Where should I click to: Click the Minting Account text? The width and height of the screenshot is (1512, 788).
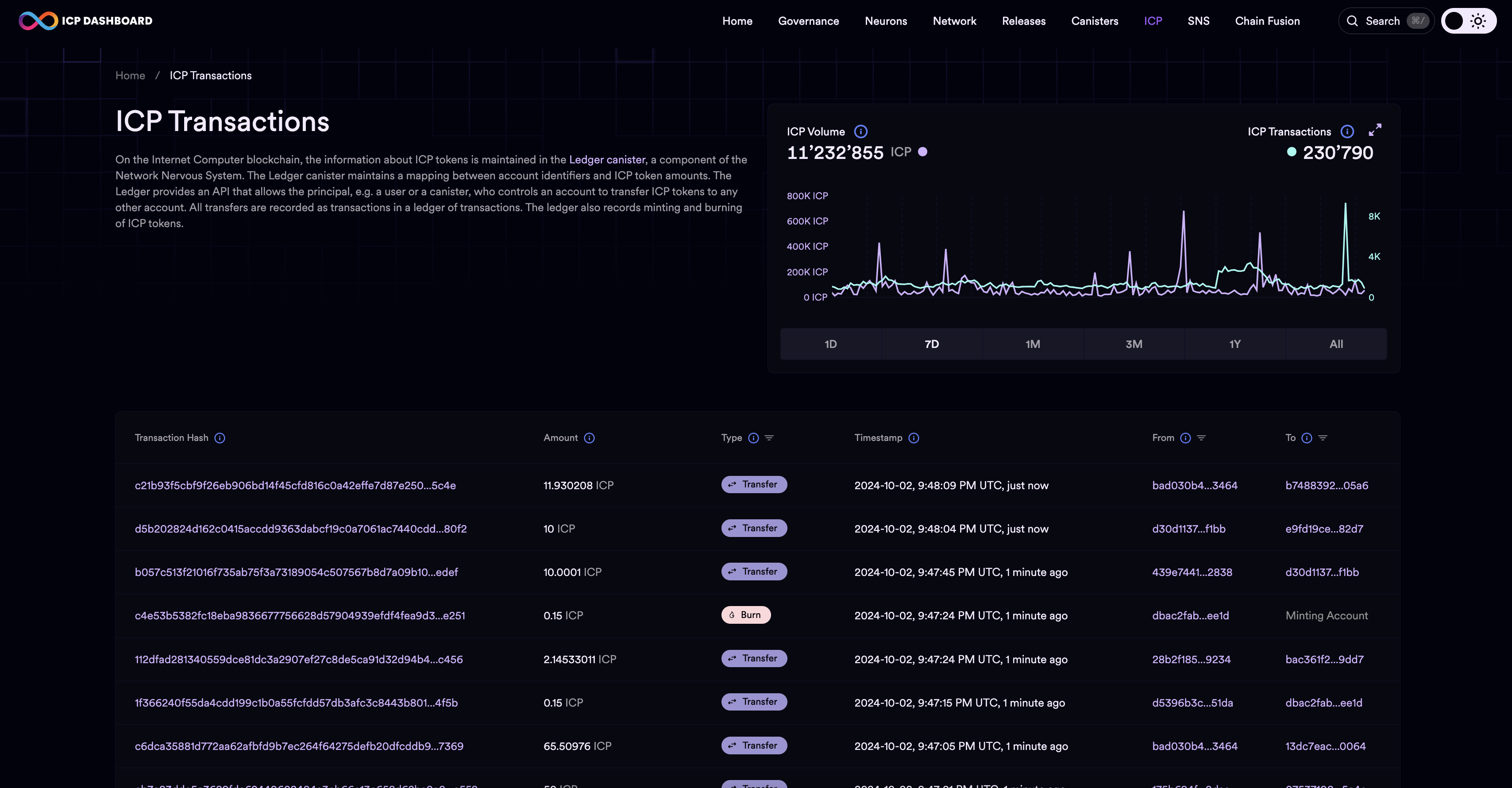[x=1327, y=616]
